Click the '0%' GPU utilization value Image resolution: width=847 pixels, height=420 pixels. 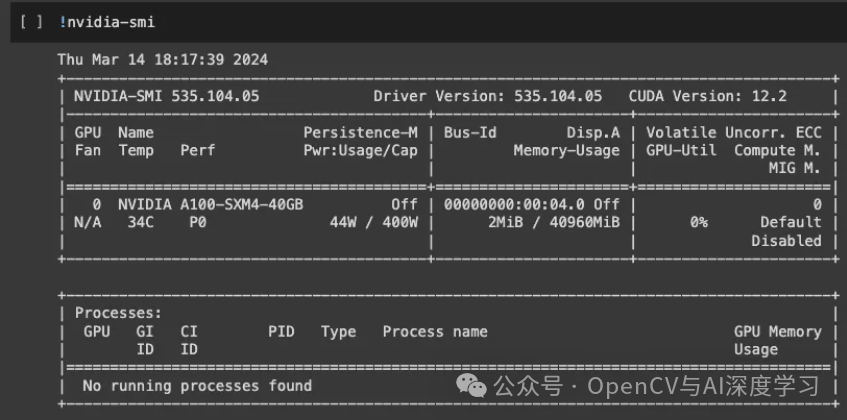(698, 222)
